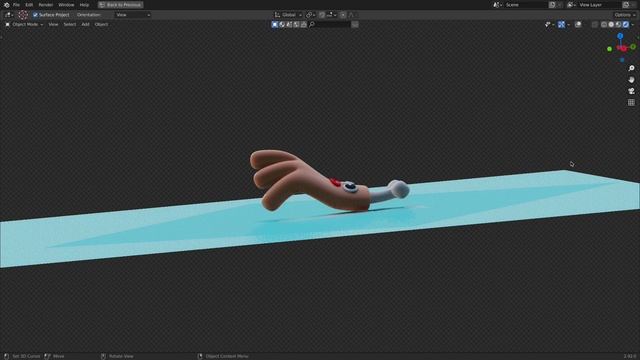640x360 pixels.
Task: Click the Back to Previous button
Action: click(120, 5)
